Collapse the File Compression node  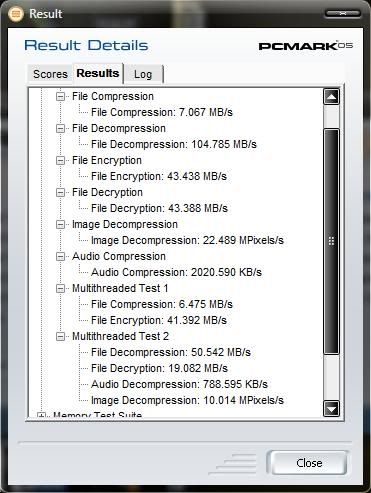[x=60, y=97]
